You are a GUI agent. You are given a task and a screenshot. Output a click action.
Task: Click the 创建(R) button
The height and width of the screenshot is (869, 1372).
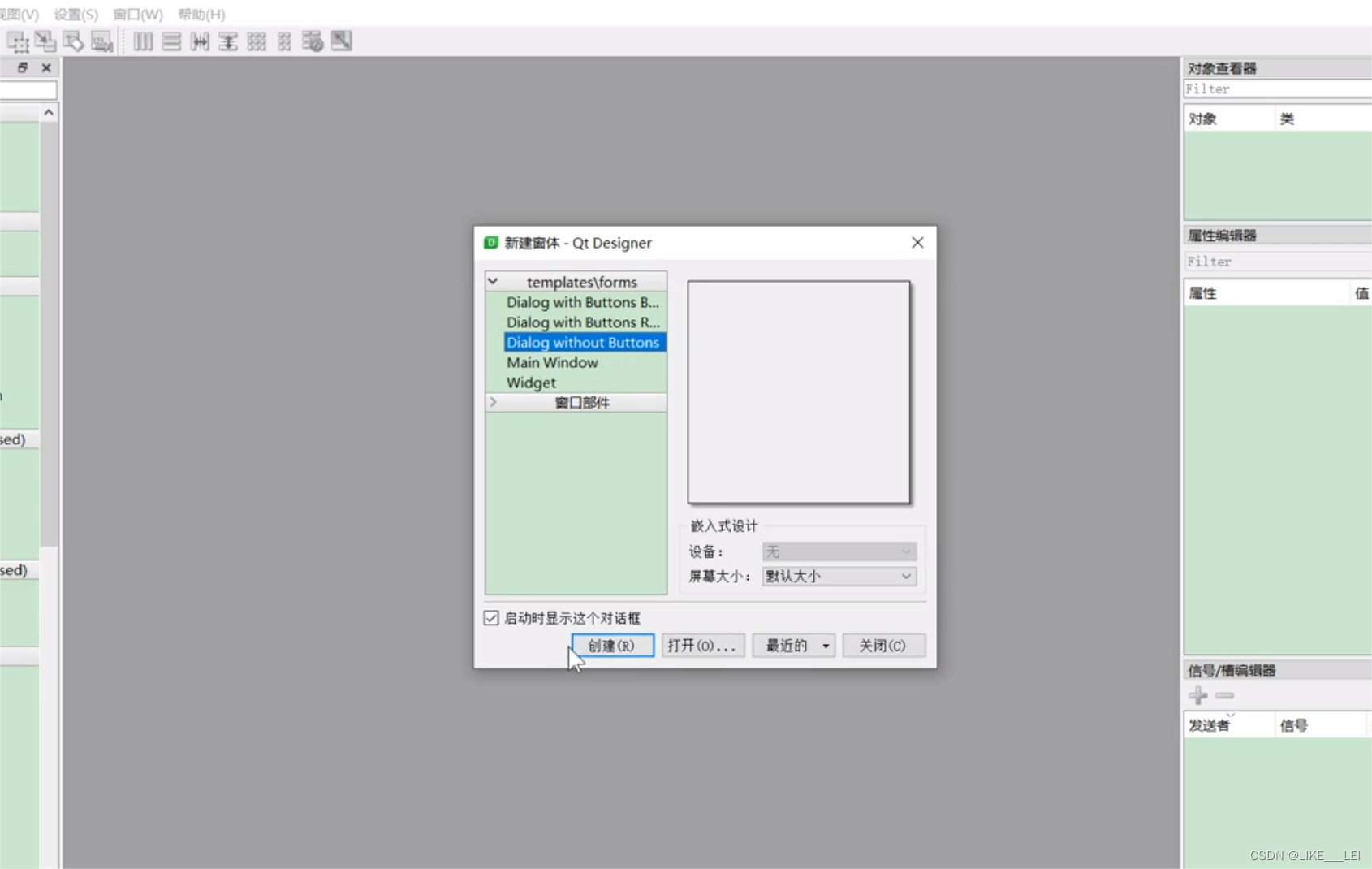pos(613,646)
